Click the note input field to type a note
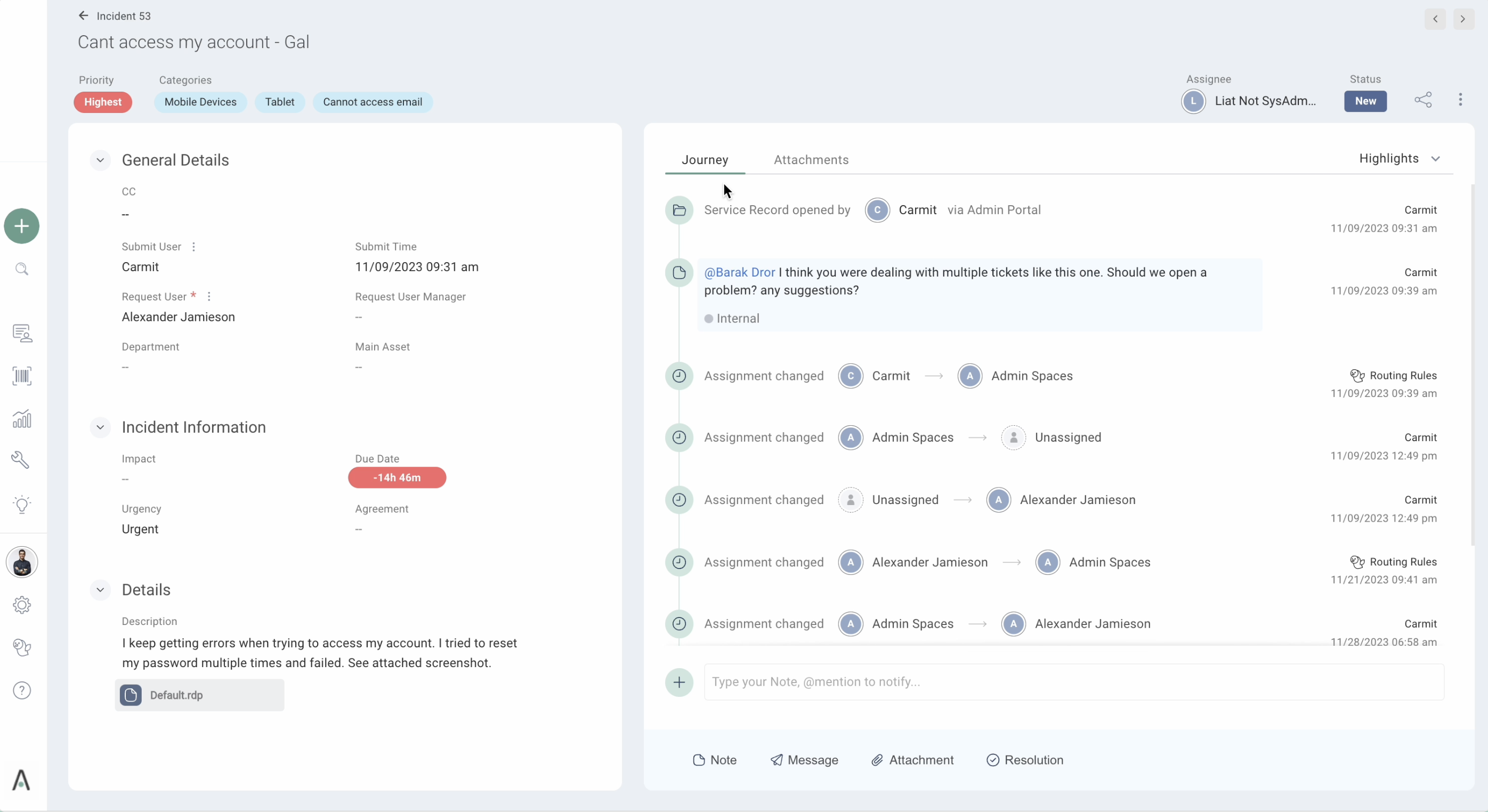Image resolution: width=1488 pixels, height=812 pixels. 982,682
